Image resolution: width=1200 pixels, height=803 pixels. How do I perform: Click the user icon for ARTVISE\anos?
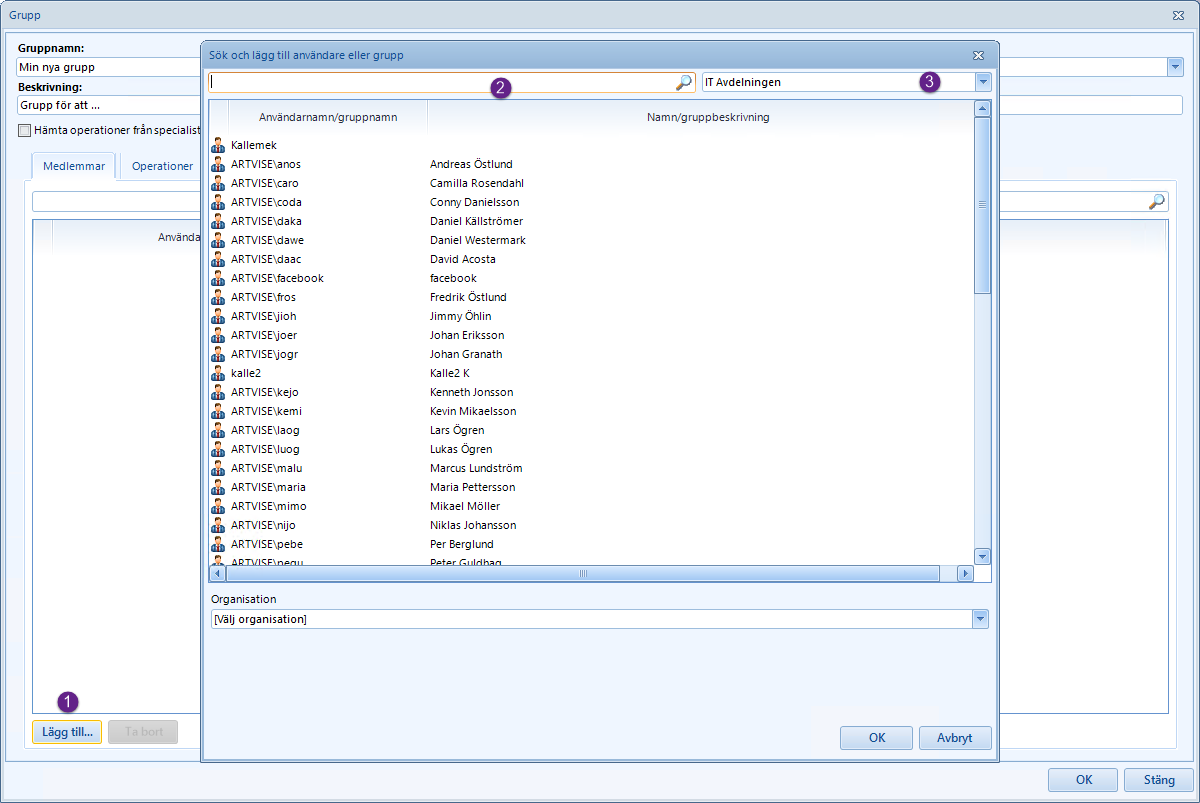218,165
